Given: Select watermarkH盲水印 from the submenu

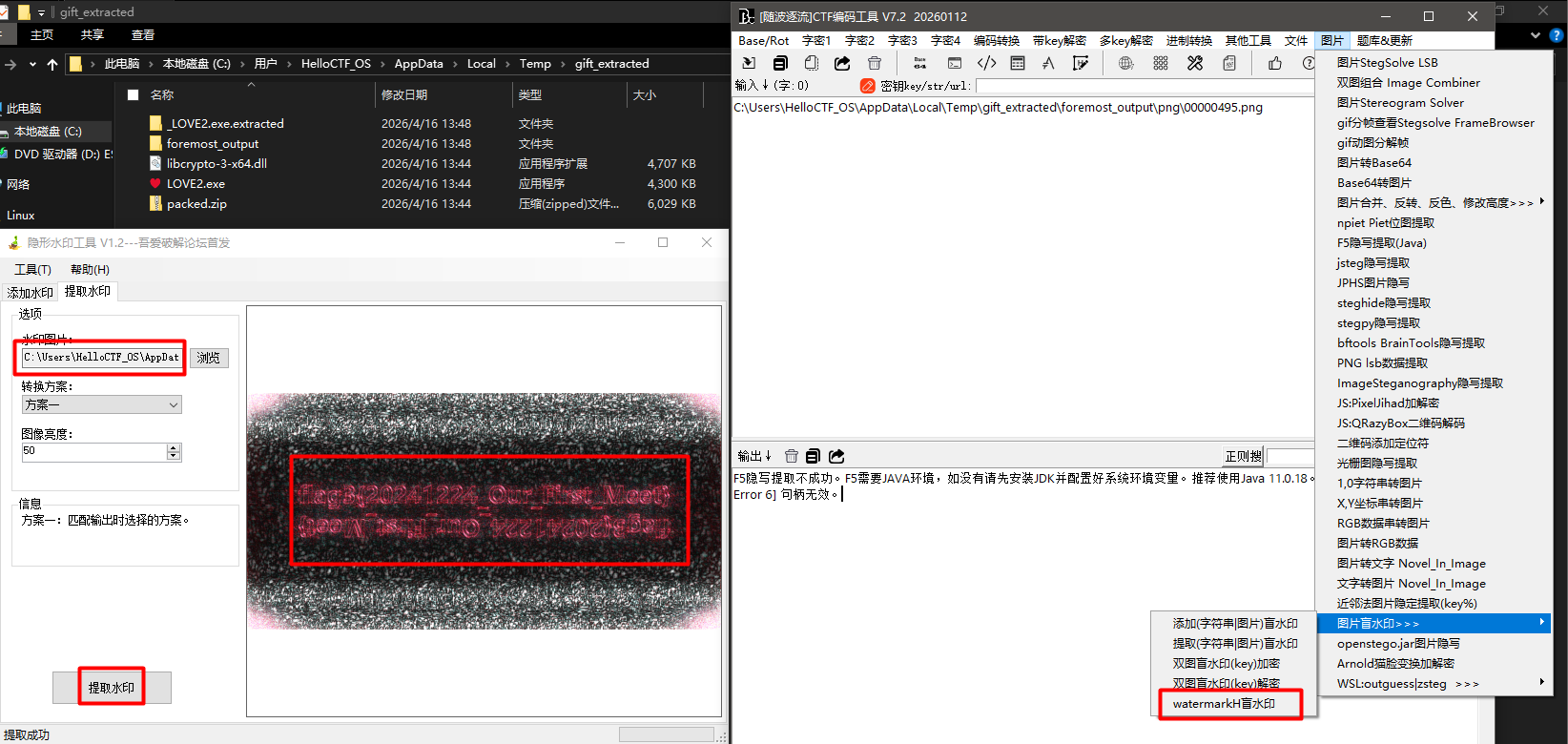Looking at the screenshot, I should point(1224,703).
